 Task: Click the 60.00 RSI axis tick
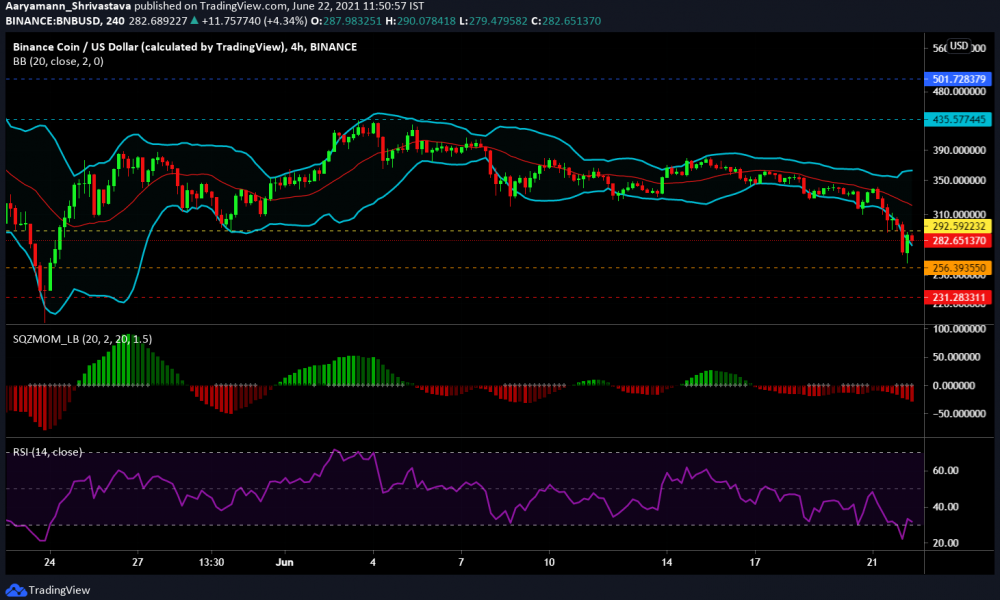click(x=946, y=471)
